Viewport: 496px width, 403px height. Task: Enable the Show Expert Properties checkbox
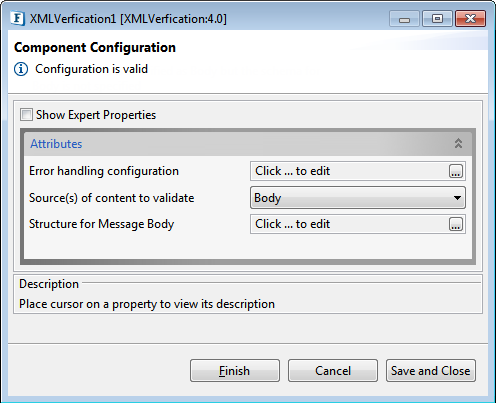(26, 115)
